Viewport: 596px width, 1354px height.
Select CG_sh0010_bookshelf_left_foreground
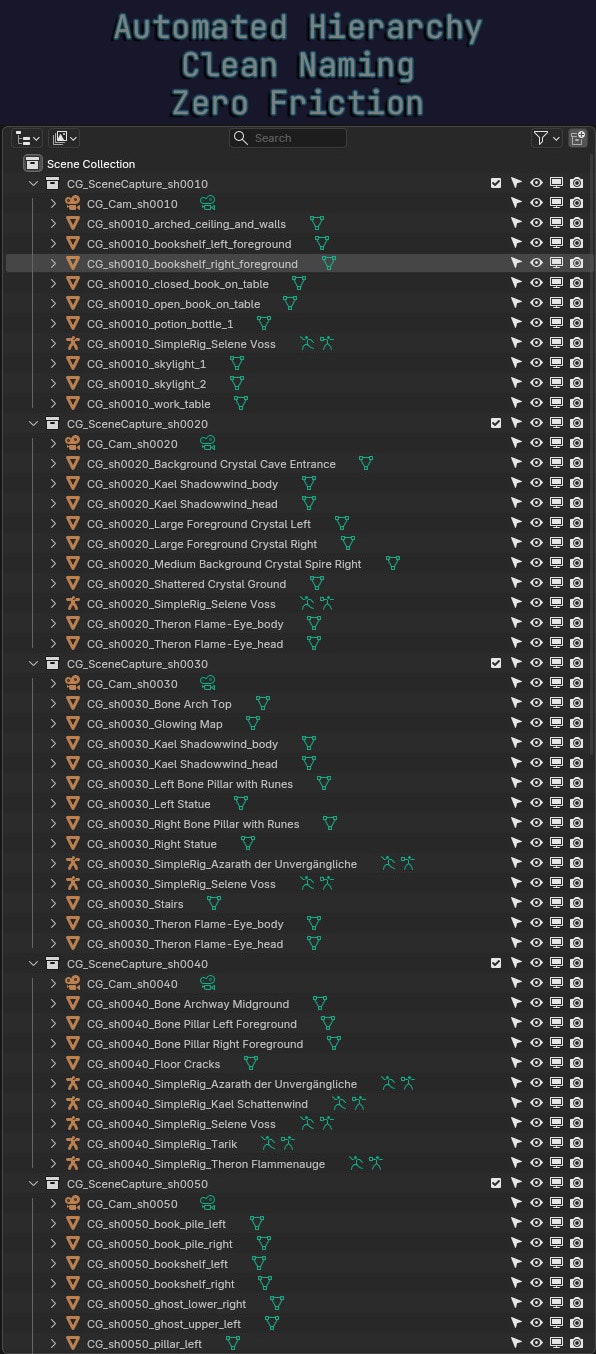point(189,244)
